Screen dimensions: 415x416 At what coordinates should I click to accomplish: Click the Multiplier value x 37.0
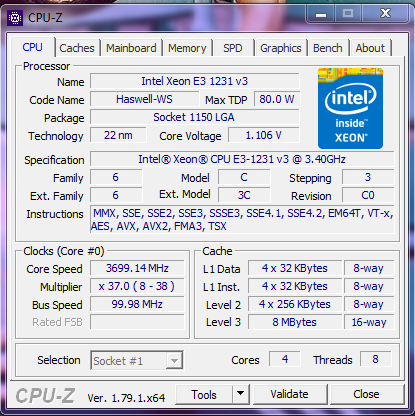pyautogui.click(x=137, y=286)
